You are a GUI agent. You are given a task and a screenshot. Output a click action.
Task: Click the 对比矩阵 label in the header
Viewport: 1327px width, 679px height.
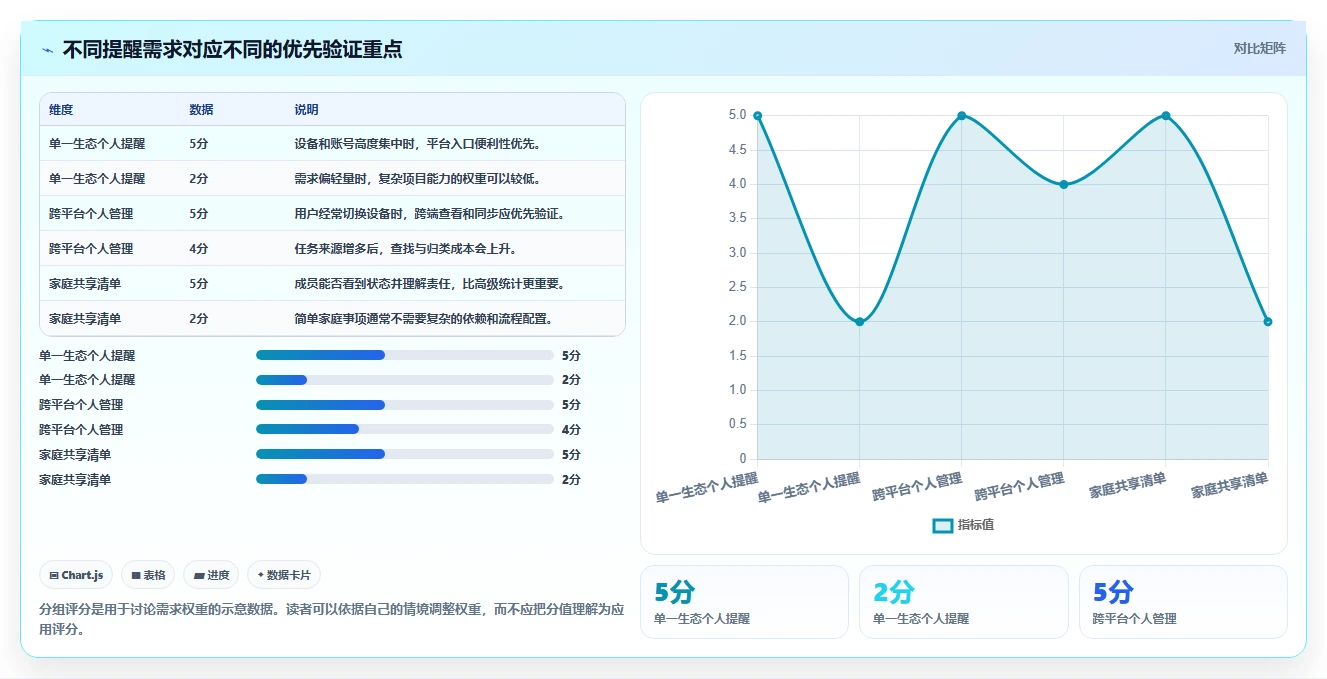coord(1259,48)
